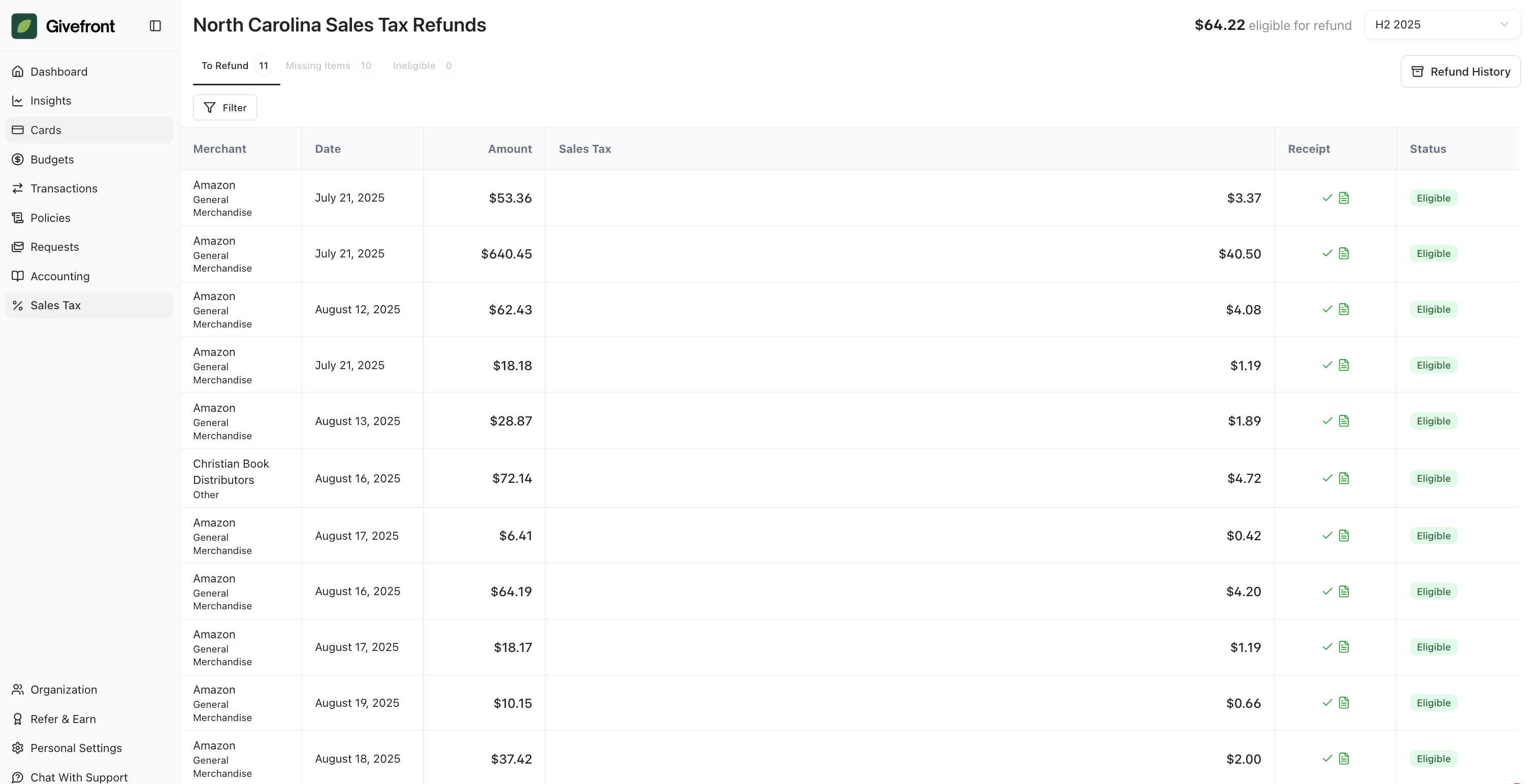
Task: Click the Policies scroll icon
Action: pyautogui.click(x=18, y=218)
